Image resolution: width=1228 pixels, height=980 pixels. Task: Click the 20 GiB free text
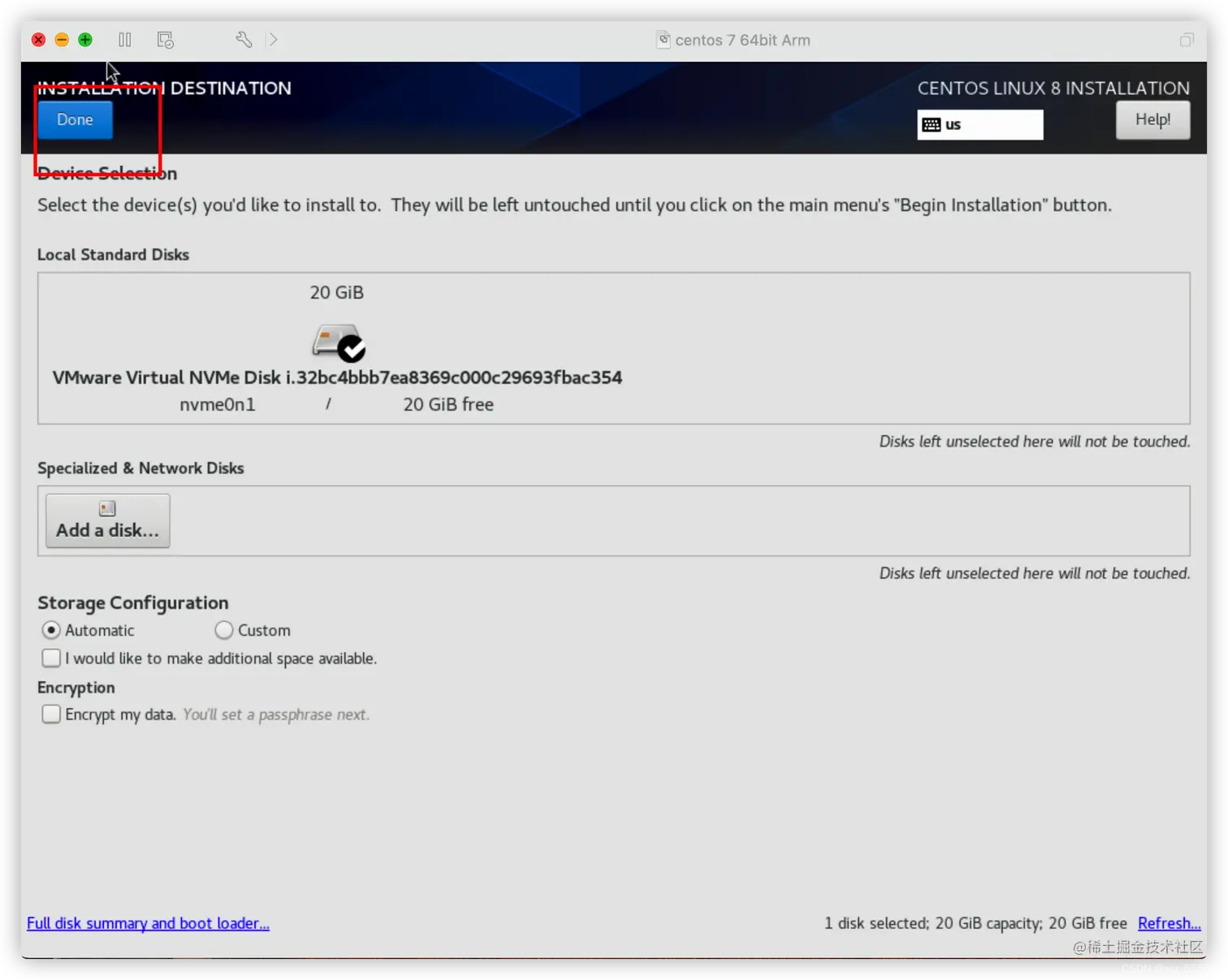pos(448,404)
